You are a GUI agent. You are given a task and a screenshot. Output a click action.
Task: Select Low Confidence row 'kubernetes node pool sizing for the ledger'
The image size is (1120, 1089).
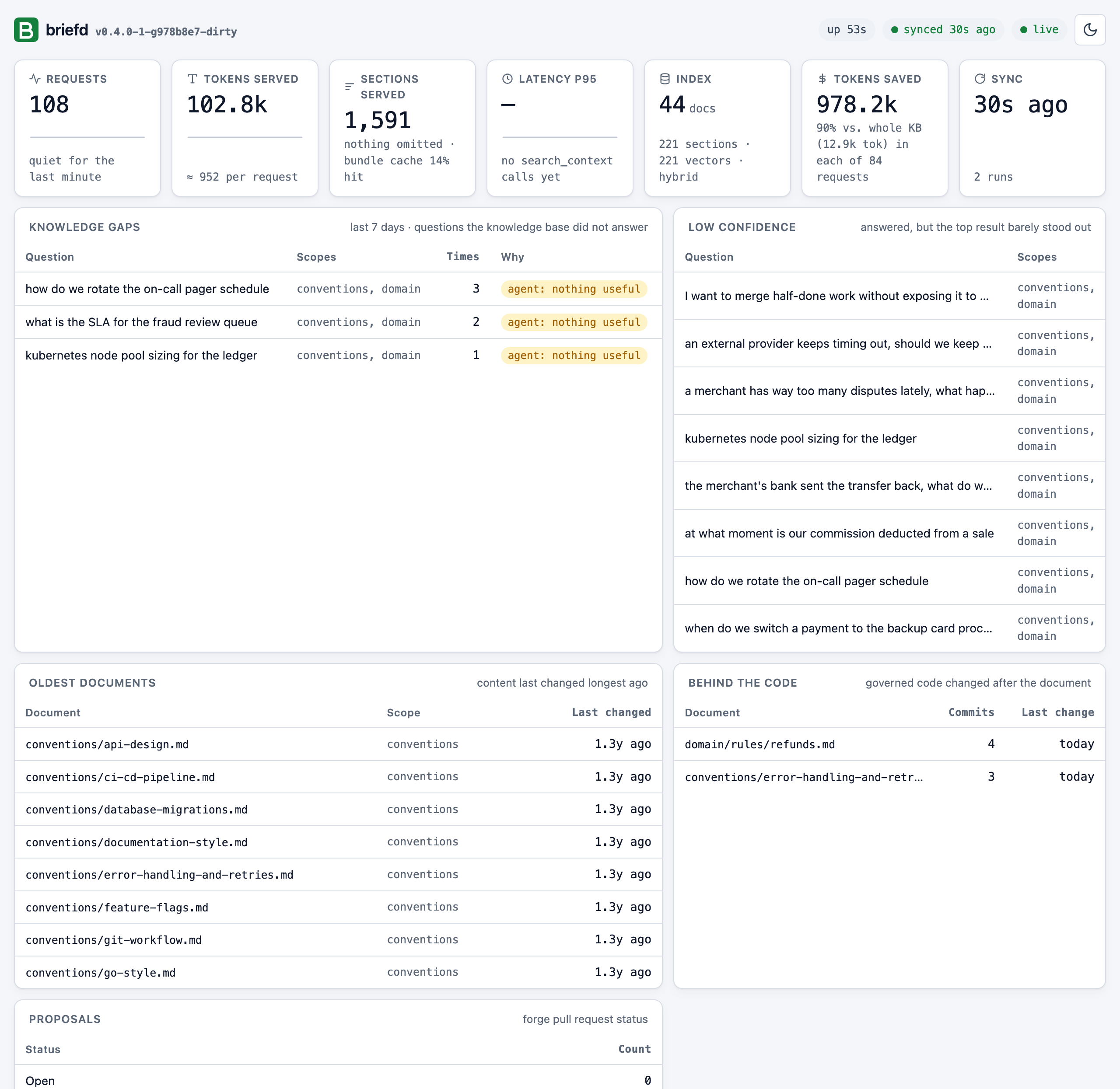click(x=889, y=438)
